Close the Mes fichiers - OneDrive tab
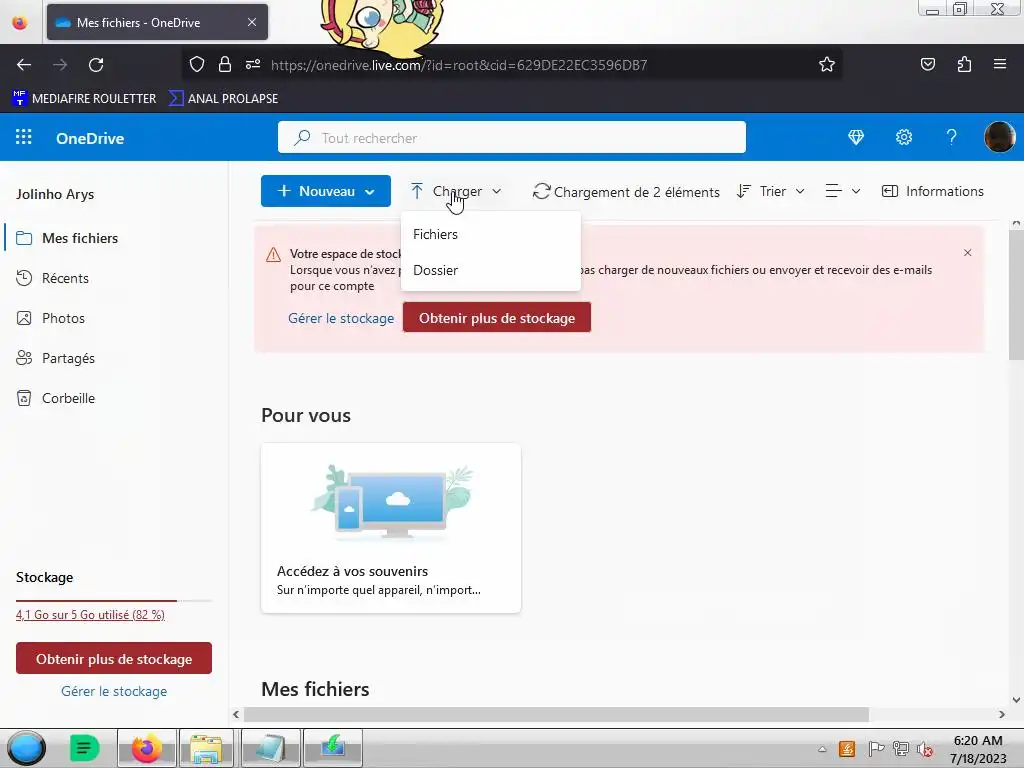The image size is (1024, 768). (x=252, y=22)
